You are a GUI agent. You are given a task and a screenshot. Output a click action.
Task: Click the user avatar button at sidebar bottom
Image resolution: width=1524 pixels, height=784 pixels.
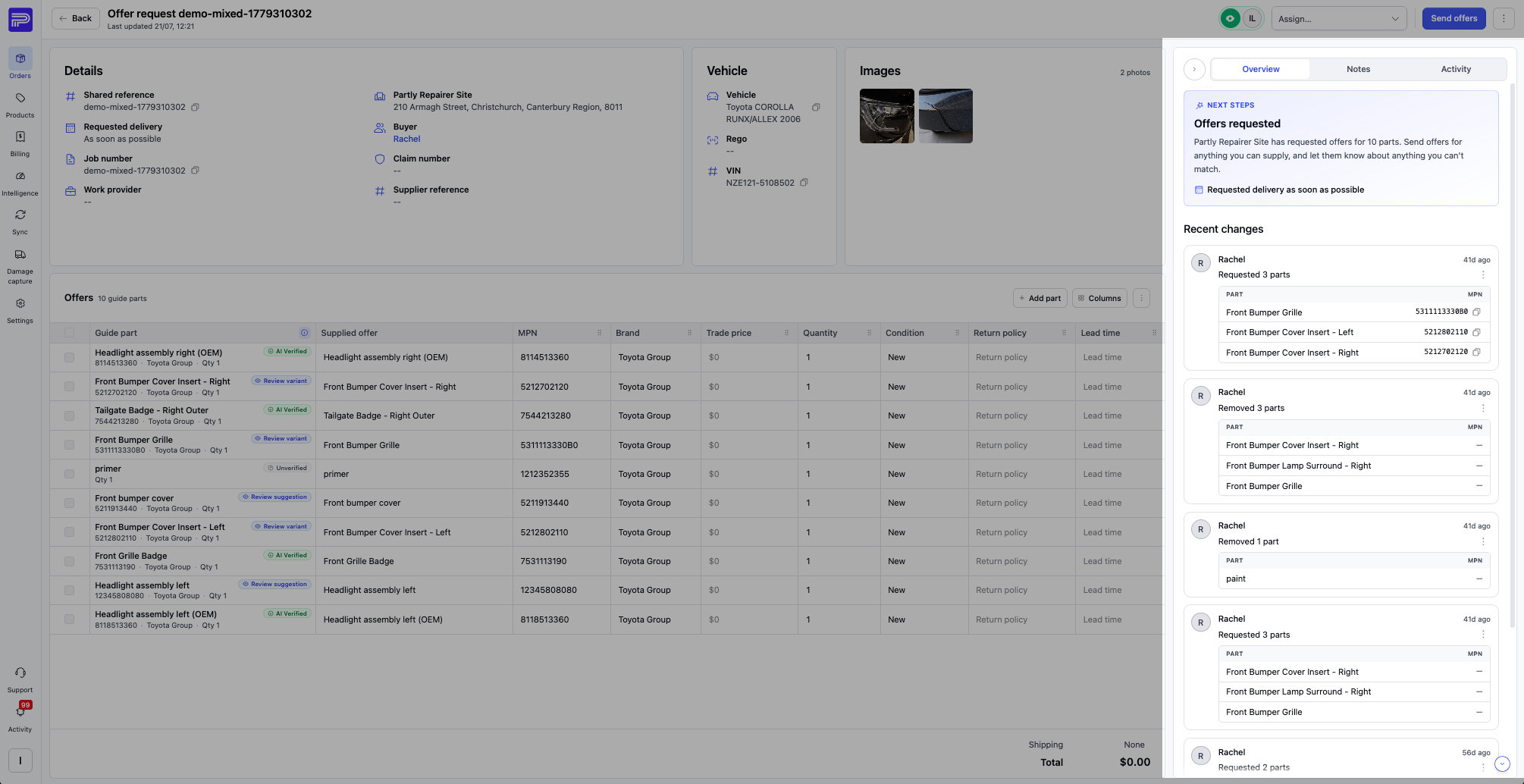tap(20, 760)
